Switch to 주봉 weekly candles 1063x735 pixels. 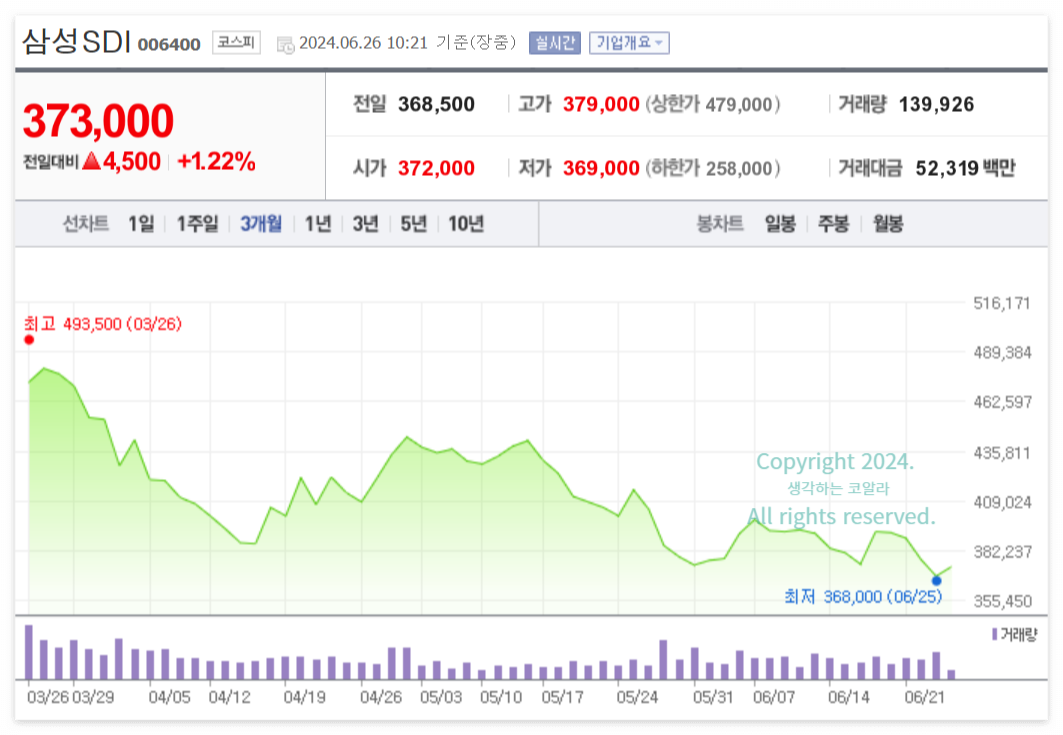(x=835, y=224)
